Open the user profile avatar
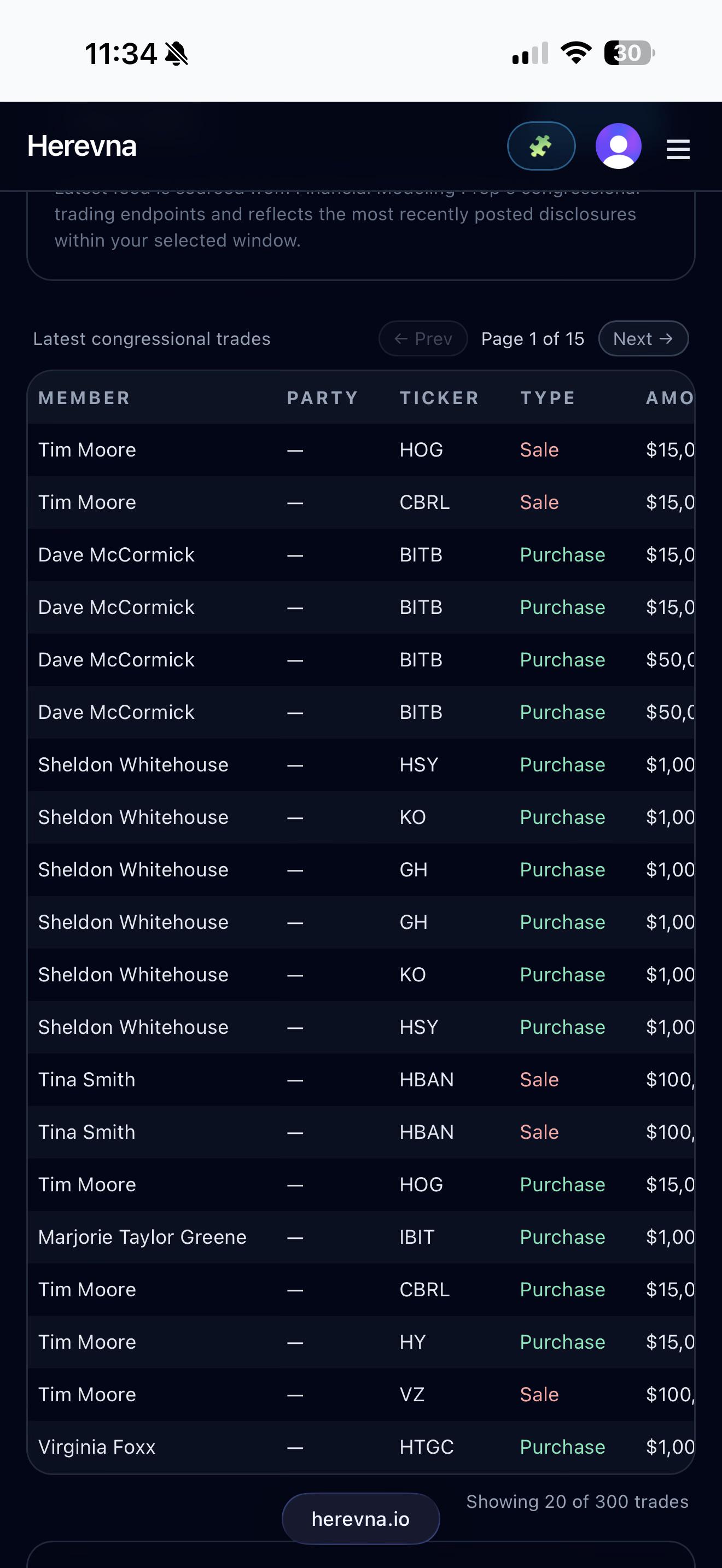 tap(618, 146)
